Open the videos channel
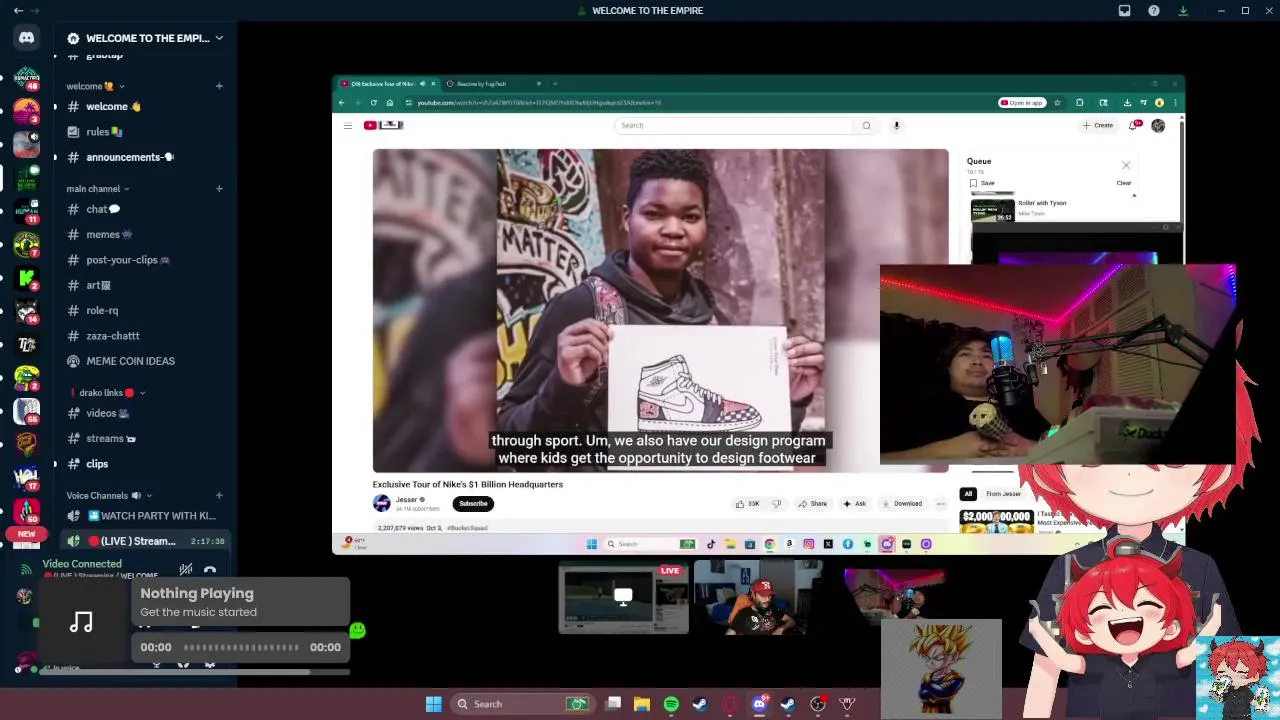Image resolution: width=1280 pixels, height=720 pixels. (x=145, y=413)
